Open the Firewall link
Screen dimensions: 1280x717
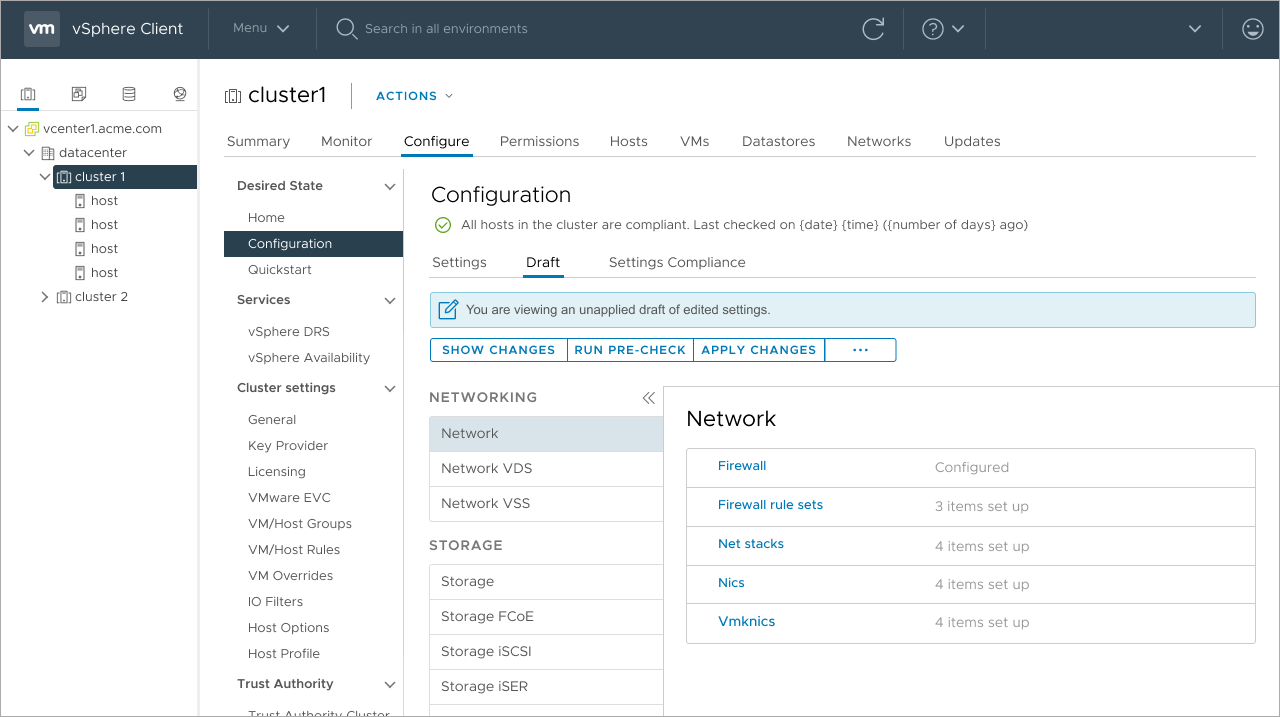(x=742, y=466)
